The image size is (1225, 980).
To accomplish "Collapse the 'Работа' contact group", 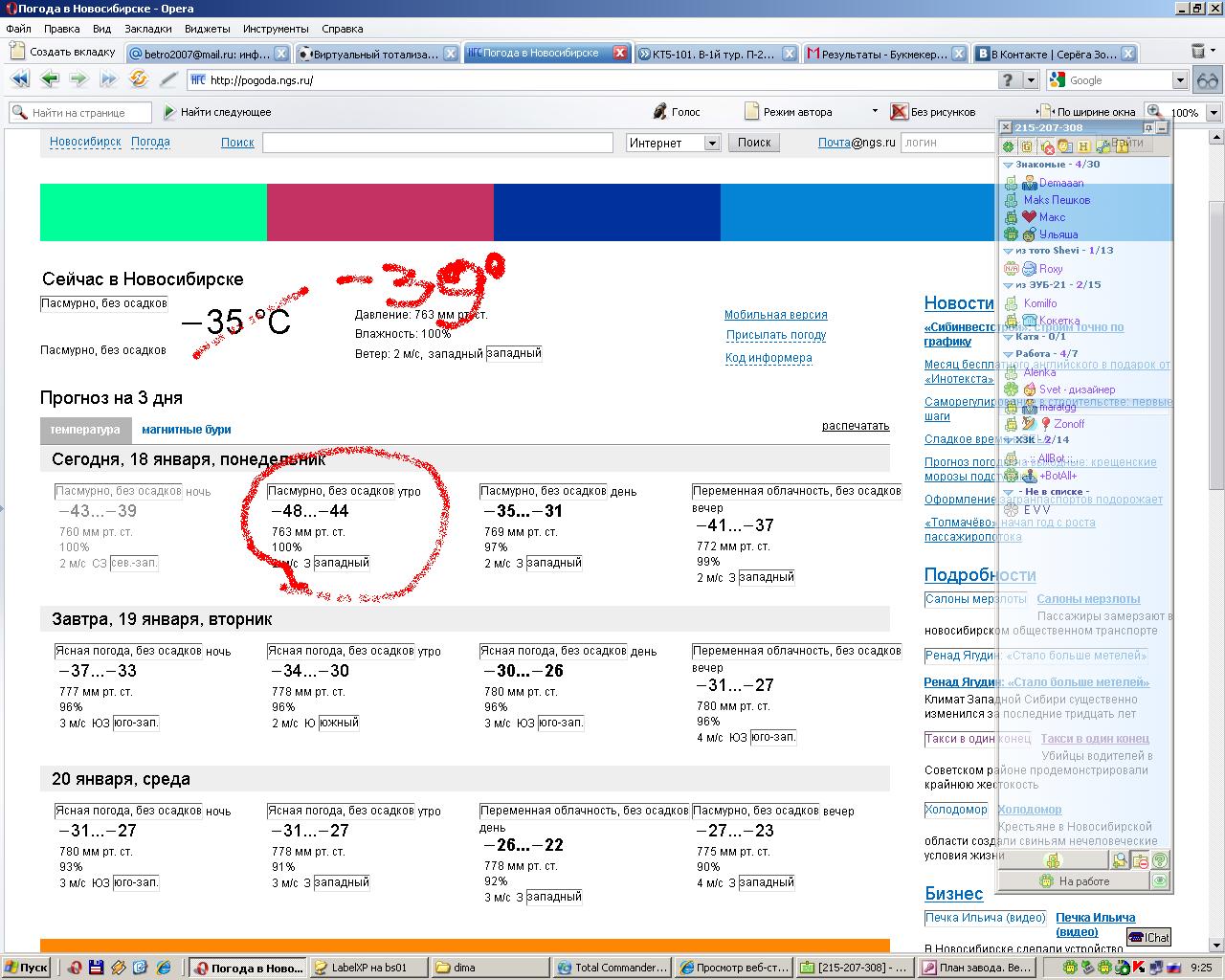I will [x=1008, y=354].
